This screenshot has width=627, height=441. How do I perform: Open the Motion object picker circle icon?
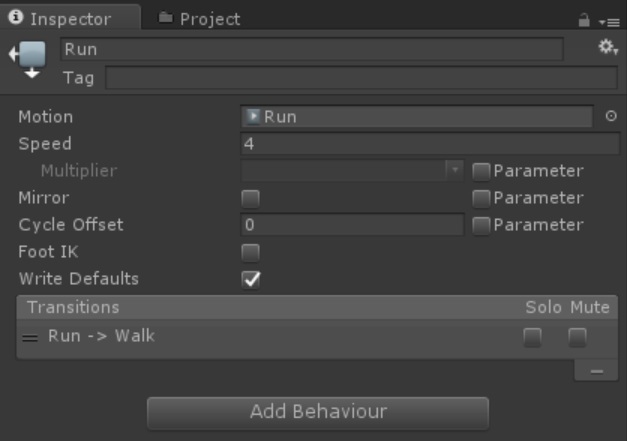[x=611, y=116]
